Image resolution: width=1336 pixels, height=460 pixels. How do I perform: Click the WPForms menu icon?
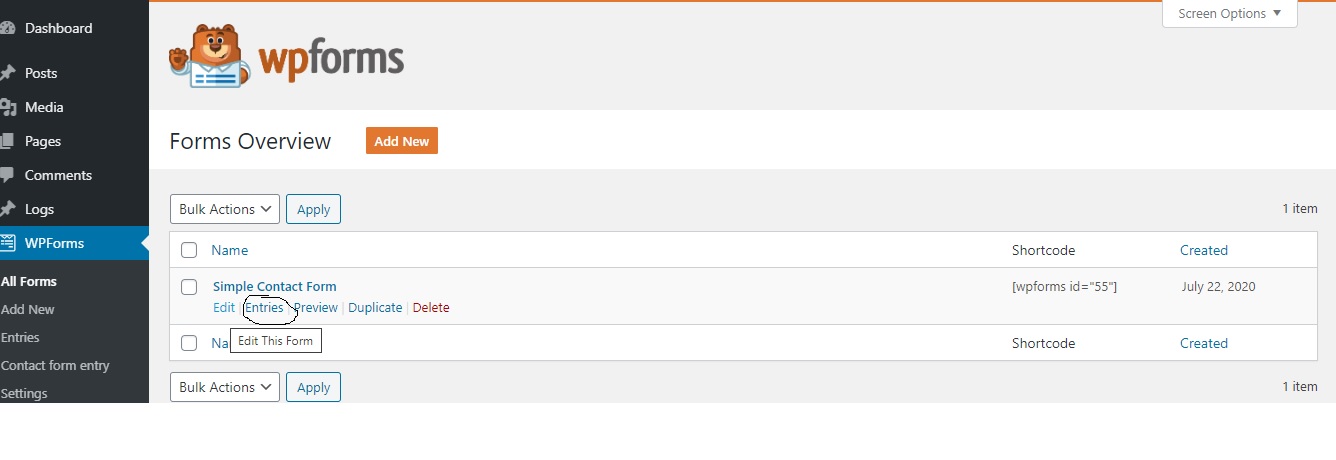pos(7,243)
